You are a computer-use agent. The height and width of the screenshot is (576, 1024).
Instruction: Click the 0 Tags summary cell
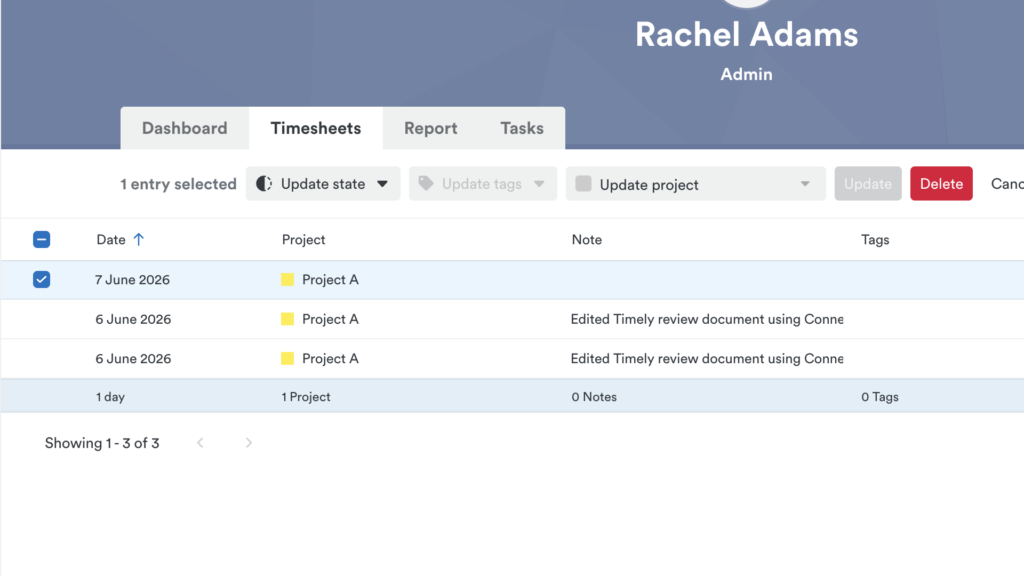pos(880,397)
